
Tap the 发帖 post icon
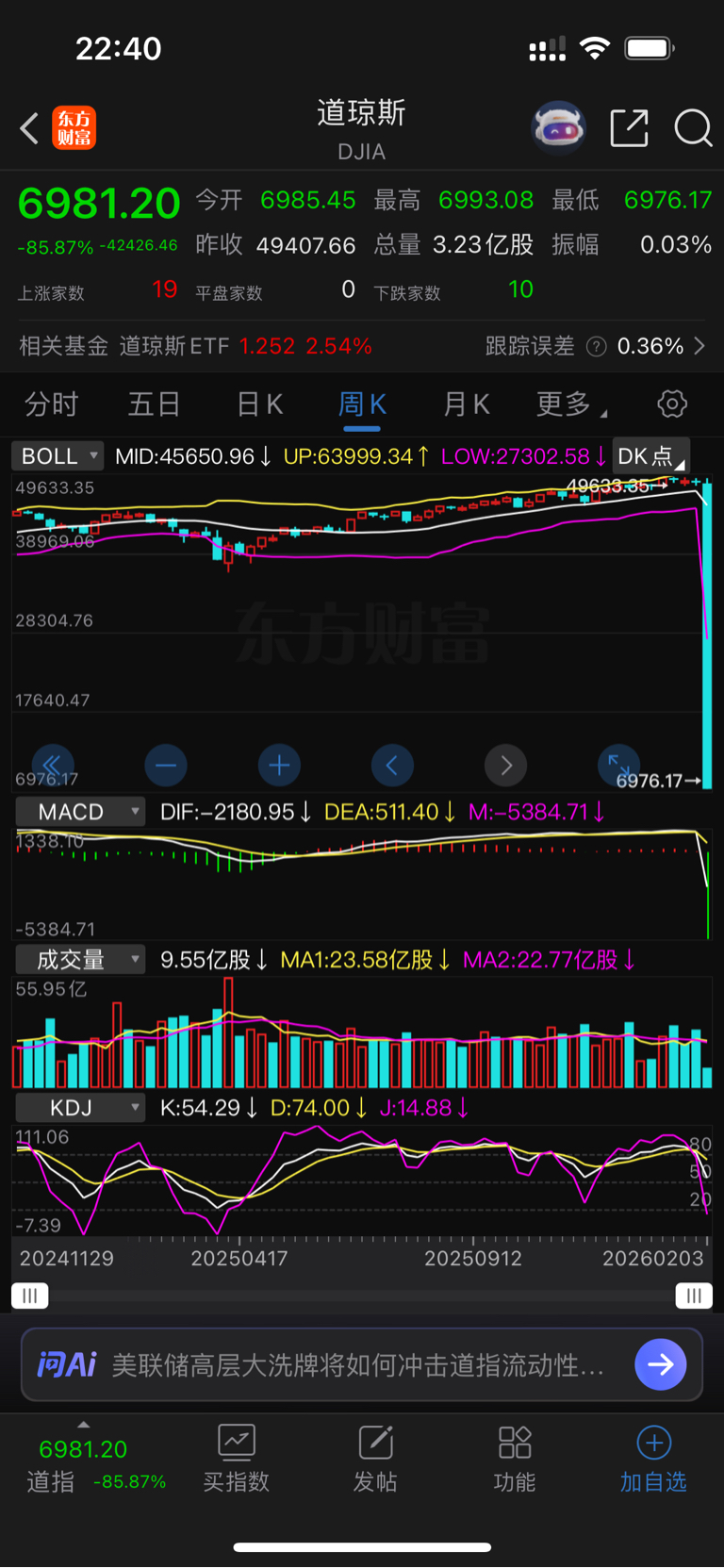375,1442
